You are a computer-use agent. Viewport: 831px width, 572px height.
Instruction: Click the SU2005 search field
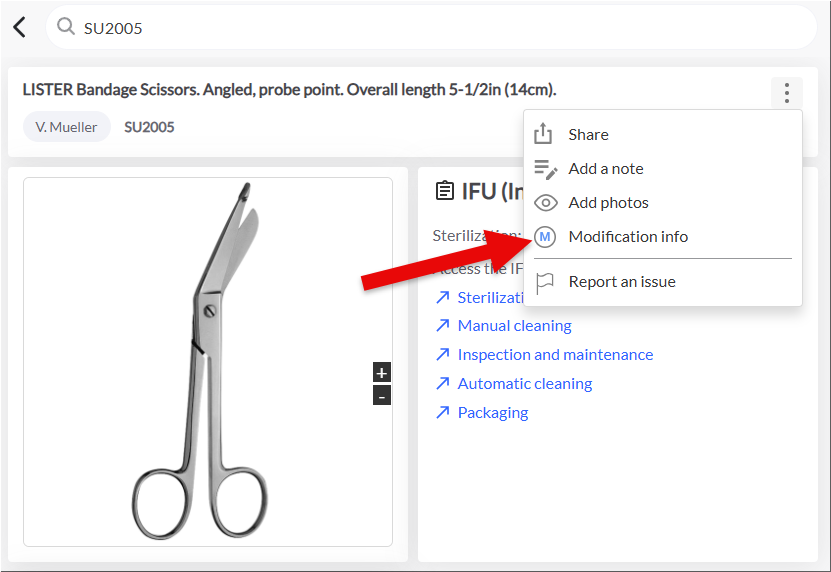click(431, 27)
